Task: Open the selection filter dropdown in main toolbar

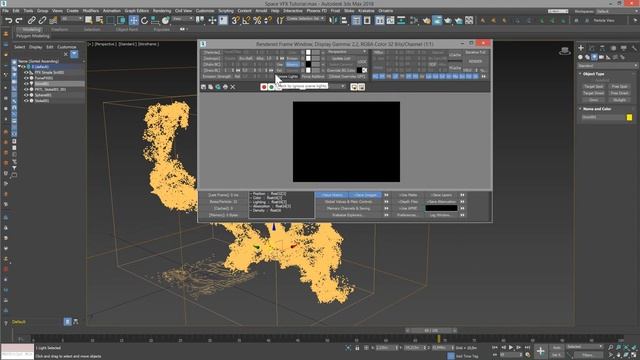Action: click(x=71, y=19)
